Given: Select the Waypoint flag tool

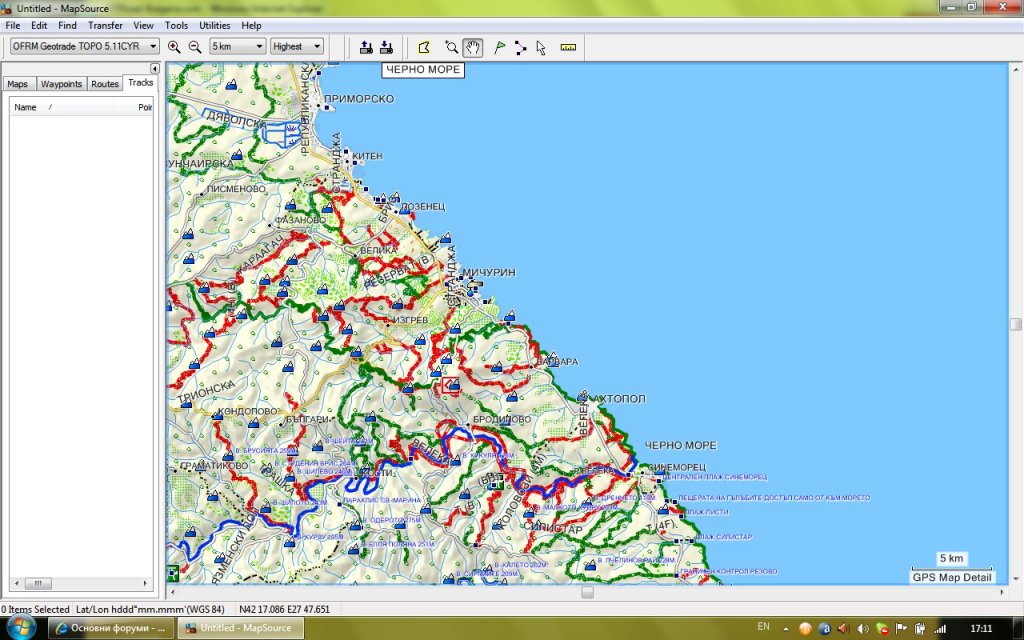Looking at the screenshot, I should [500, 47].
